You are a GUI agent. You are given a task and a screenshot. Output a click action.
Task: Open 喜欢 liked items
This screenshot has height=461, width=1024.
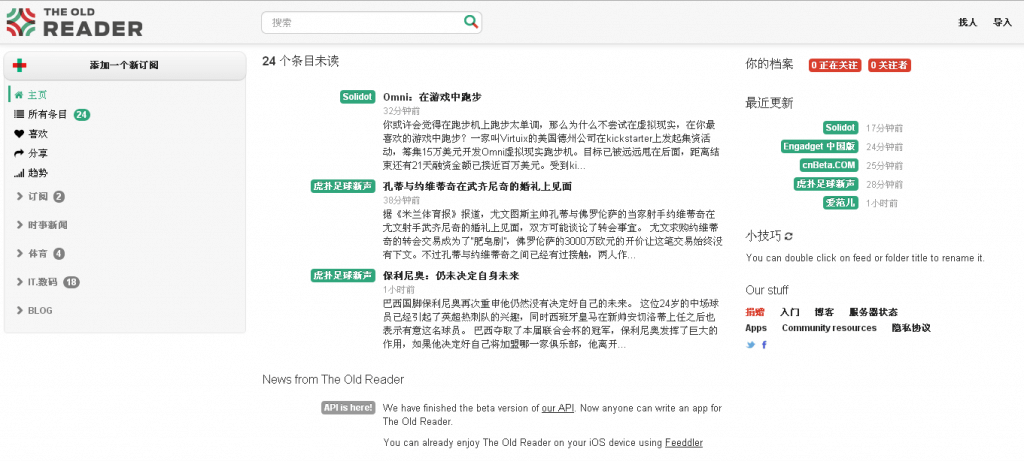38,134
